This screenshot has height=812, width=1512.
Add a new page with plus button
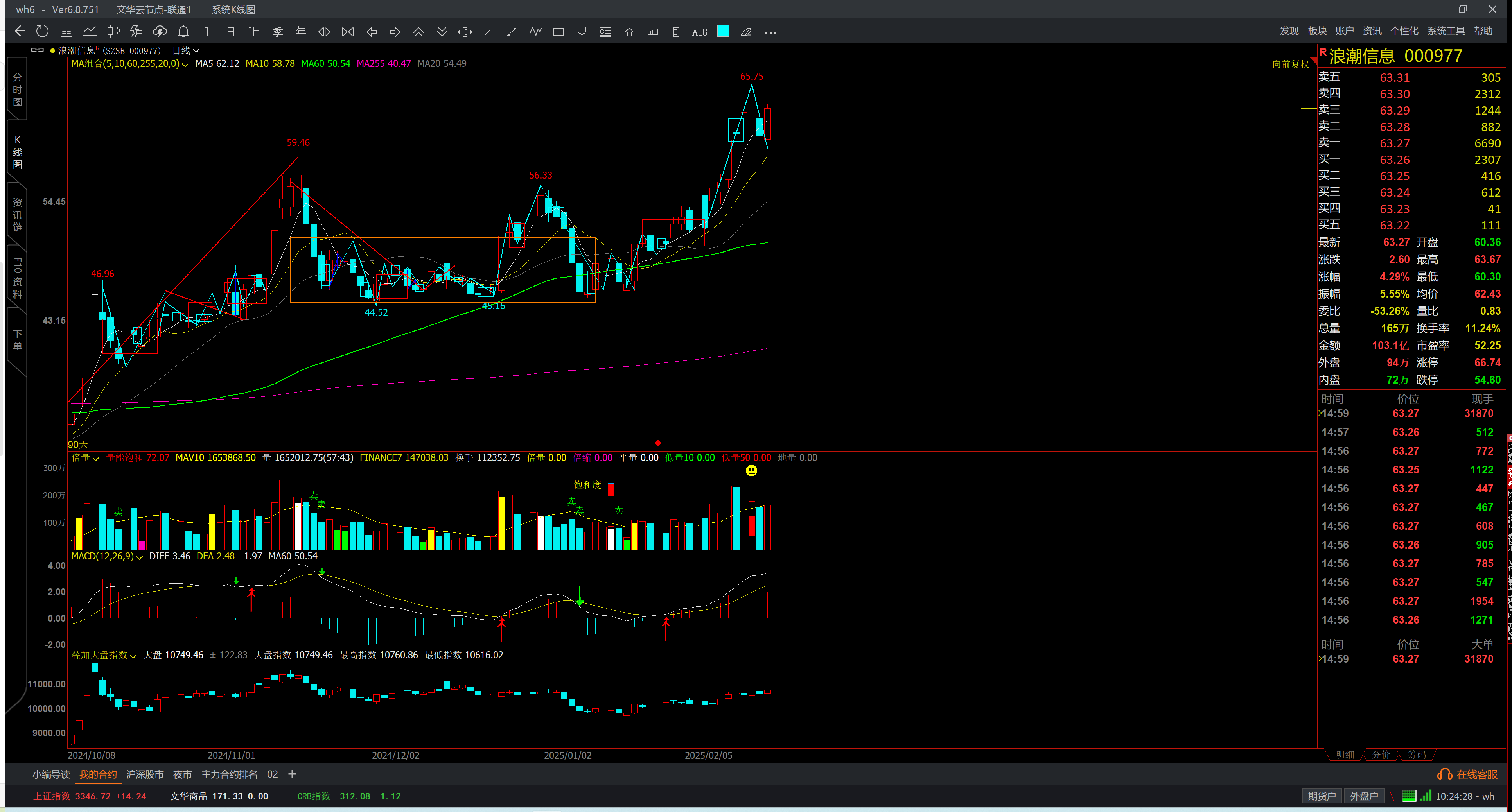(x=292, y=774)
